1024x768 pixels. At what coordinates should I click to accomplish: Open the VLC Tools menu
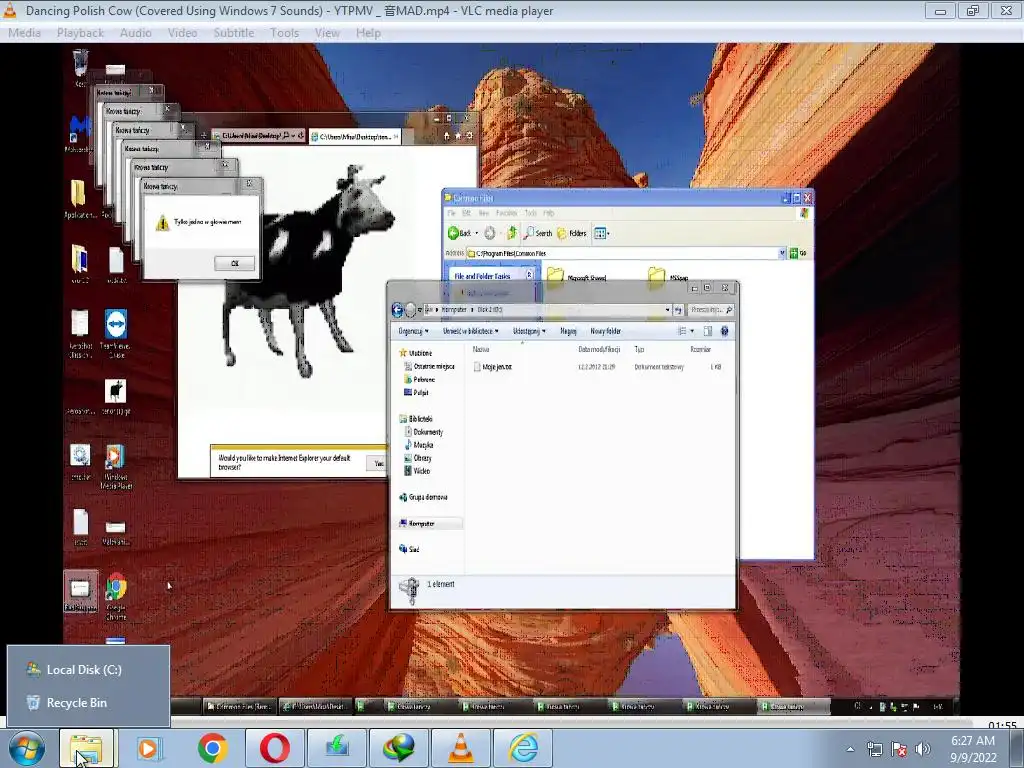point(284,33)
